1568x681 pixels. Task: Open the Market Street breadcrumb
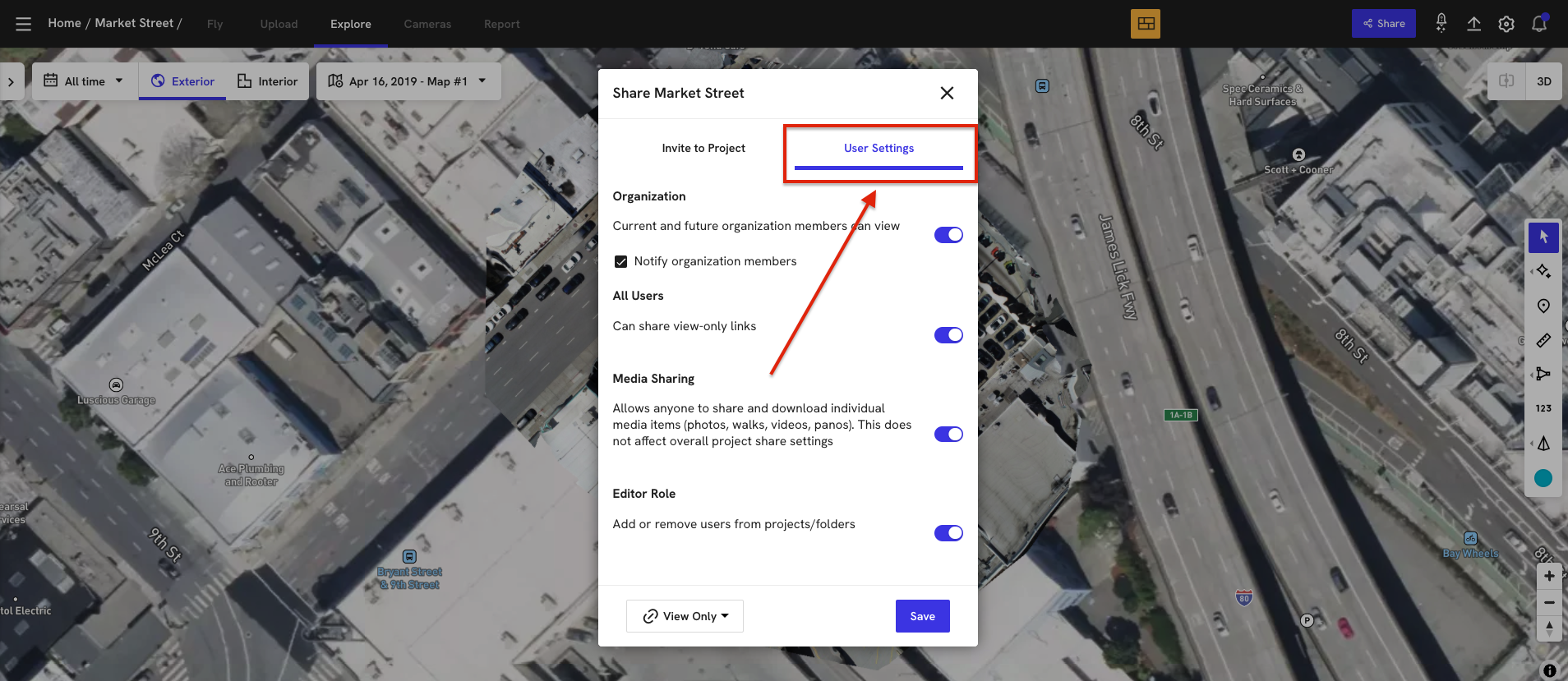[x=134, y=23]
